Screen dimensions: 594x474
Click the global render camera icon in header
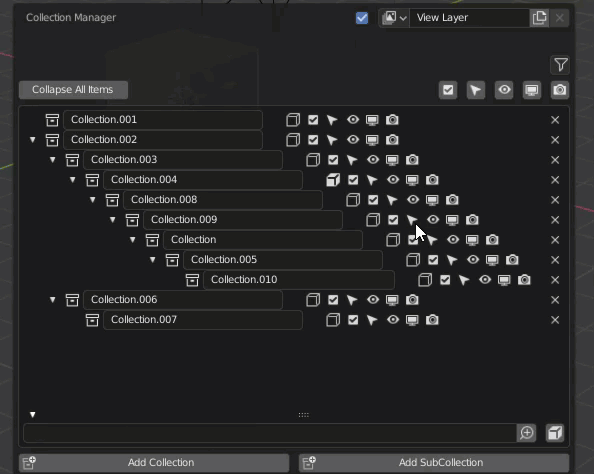tap(560, 90)
